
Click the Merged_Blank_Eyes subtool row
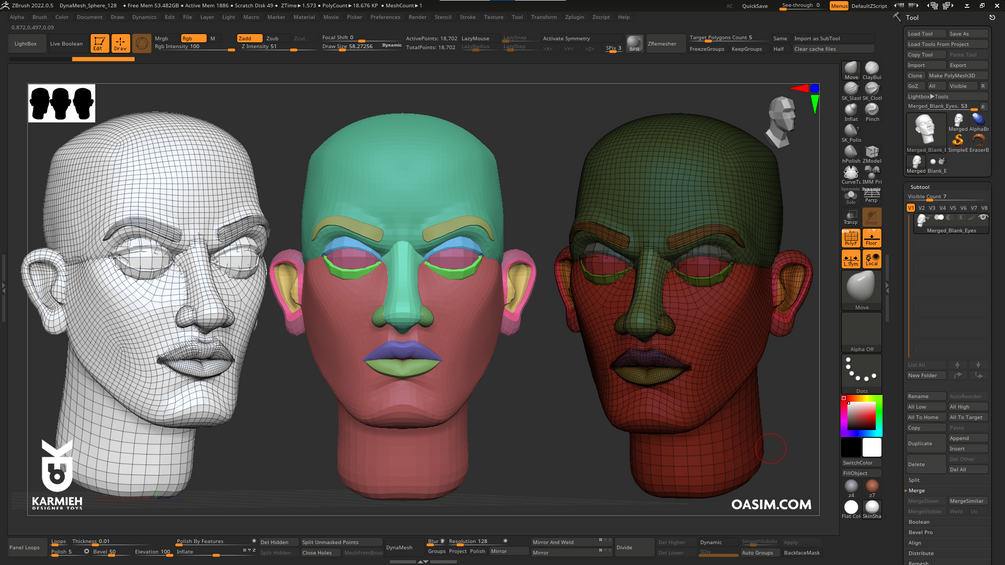click(x=950, y=223)
